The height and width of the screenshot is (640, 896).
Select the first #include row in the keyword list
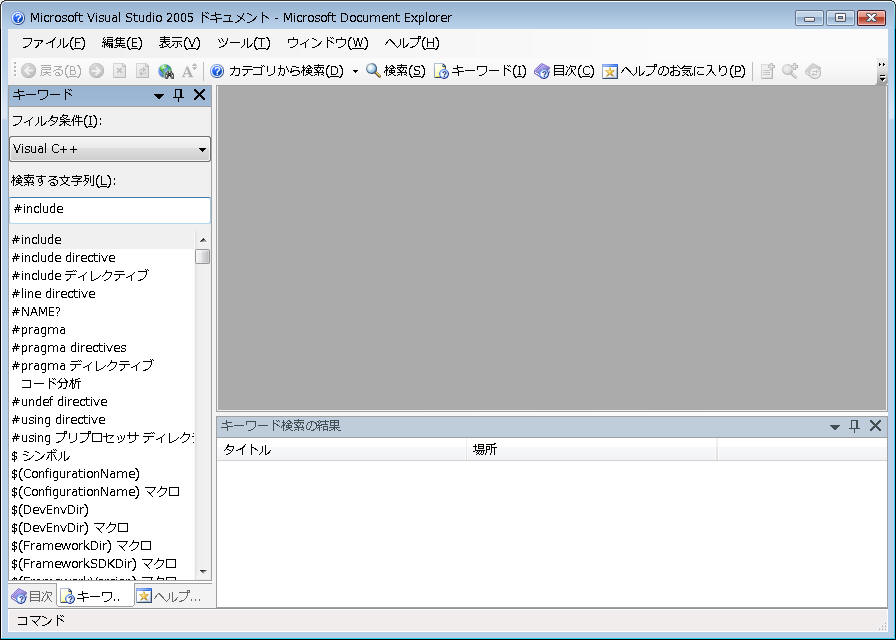(103, 239)
